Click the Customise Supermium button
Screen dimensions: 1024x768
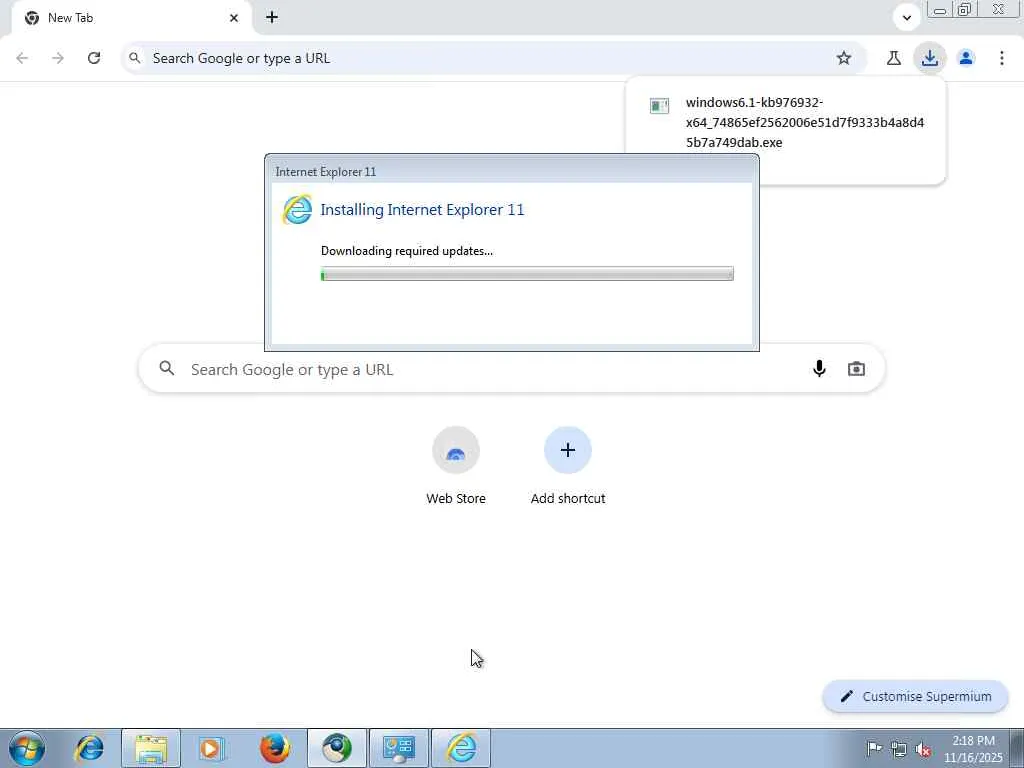click(x=916, y=696)
